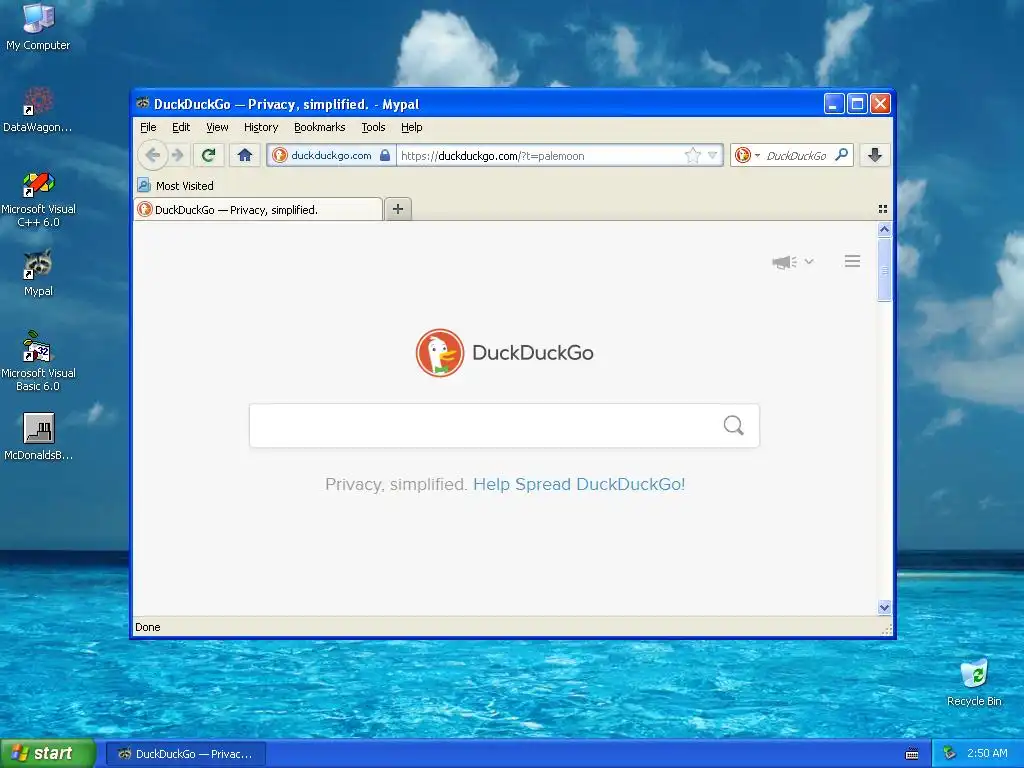Open the Help menu
This screenshot has height=768, width=1024.
[411, 127]
